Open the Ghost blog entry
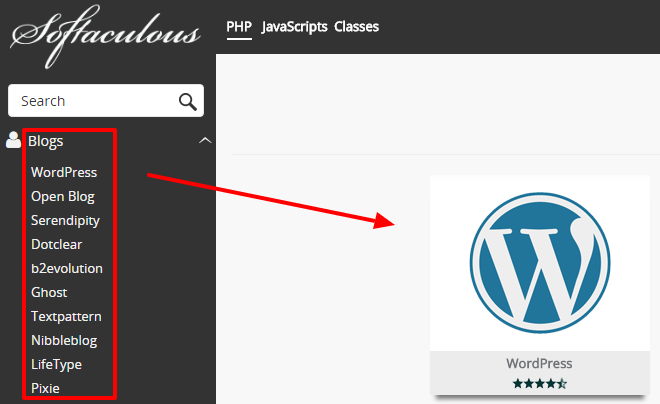The image size is (660, 404). tap(49, 292)
